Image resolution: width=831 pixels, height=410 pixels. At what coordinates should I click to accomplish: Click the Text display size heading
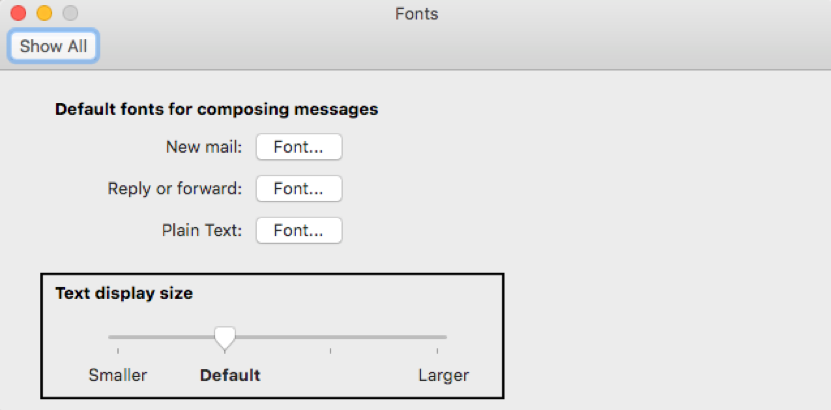coord(124,293)
